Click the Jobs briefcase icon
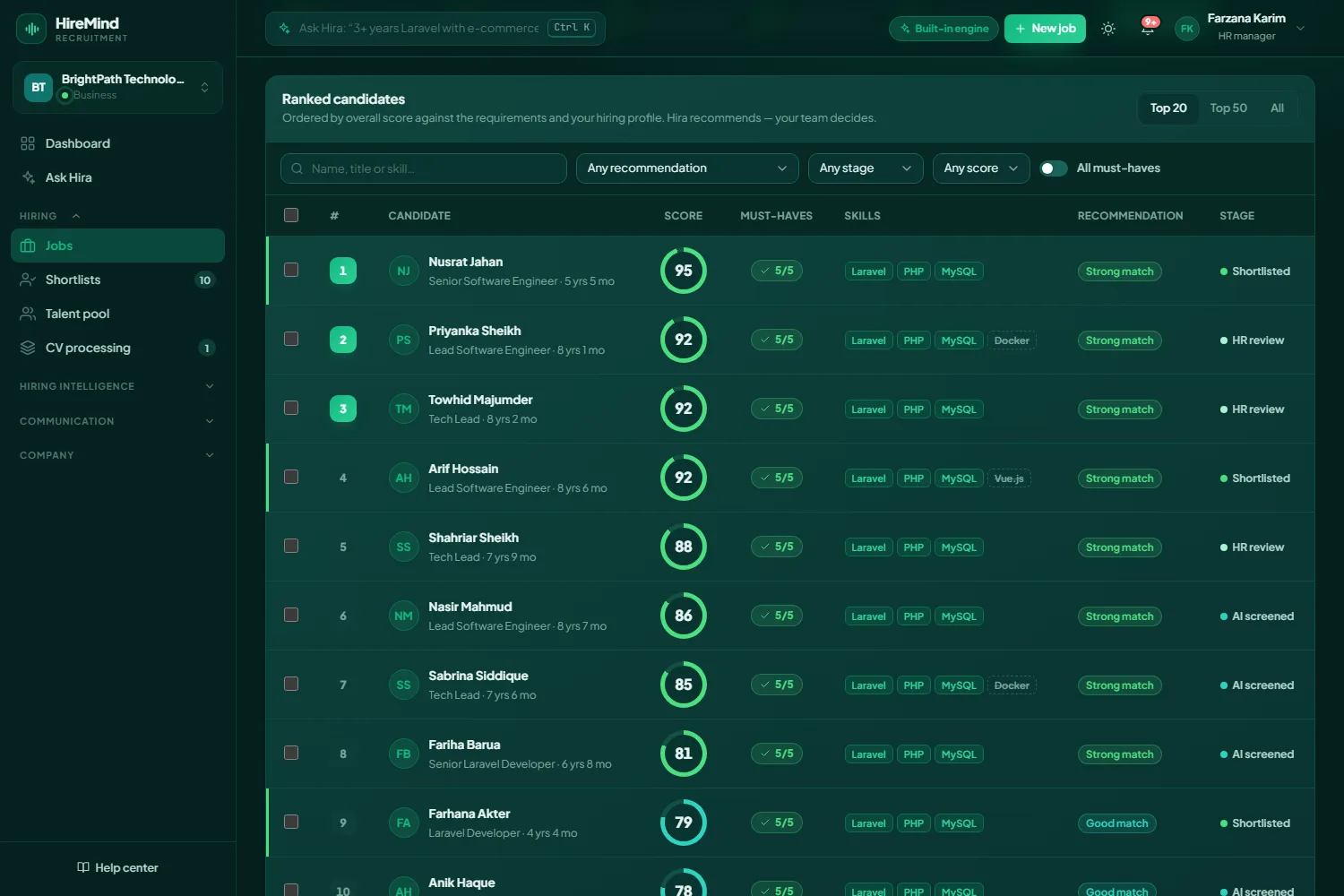The image size is (1344, 896). point(28,246)
